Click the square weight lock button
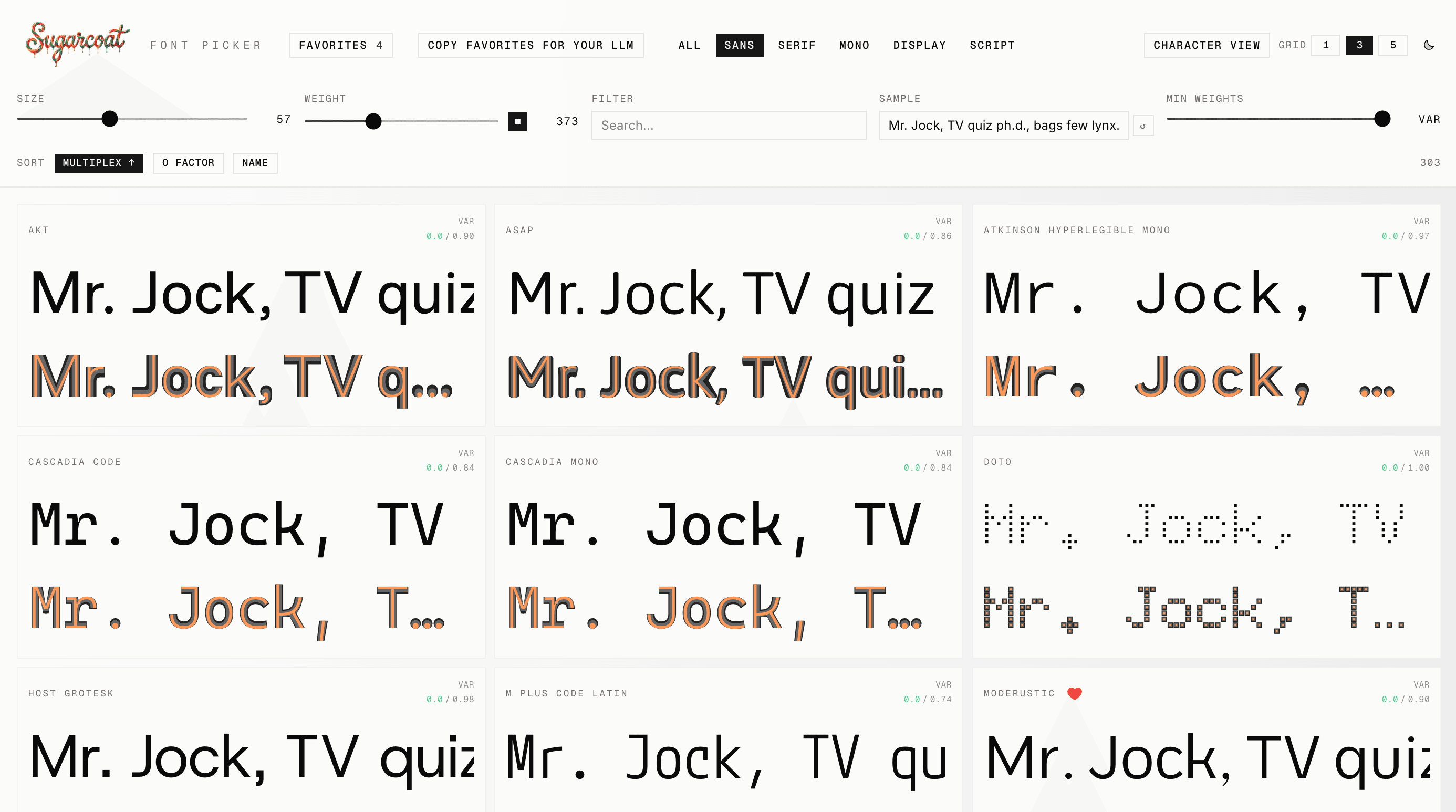The height and width of the screenshot is (812, 1456). pos(517,121)
